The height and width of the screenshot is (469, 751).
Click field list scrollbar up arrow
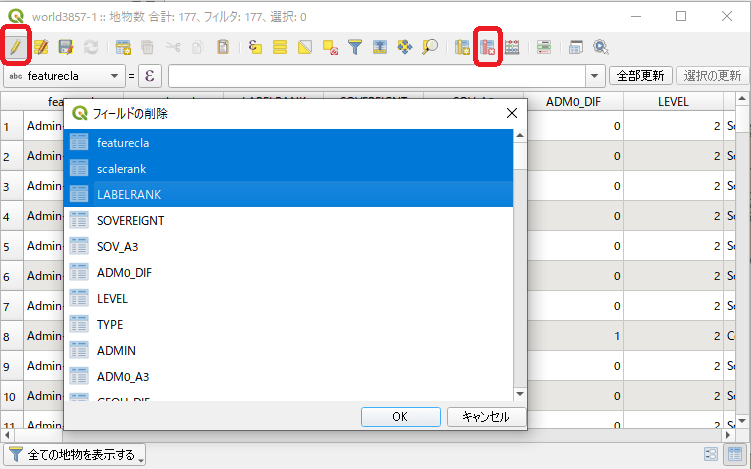520,136
